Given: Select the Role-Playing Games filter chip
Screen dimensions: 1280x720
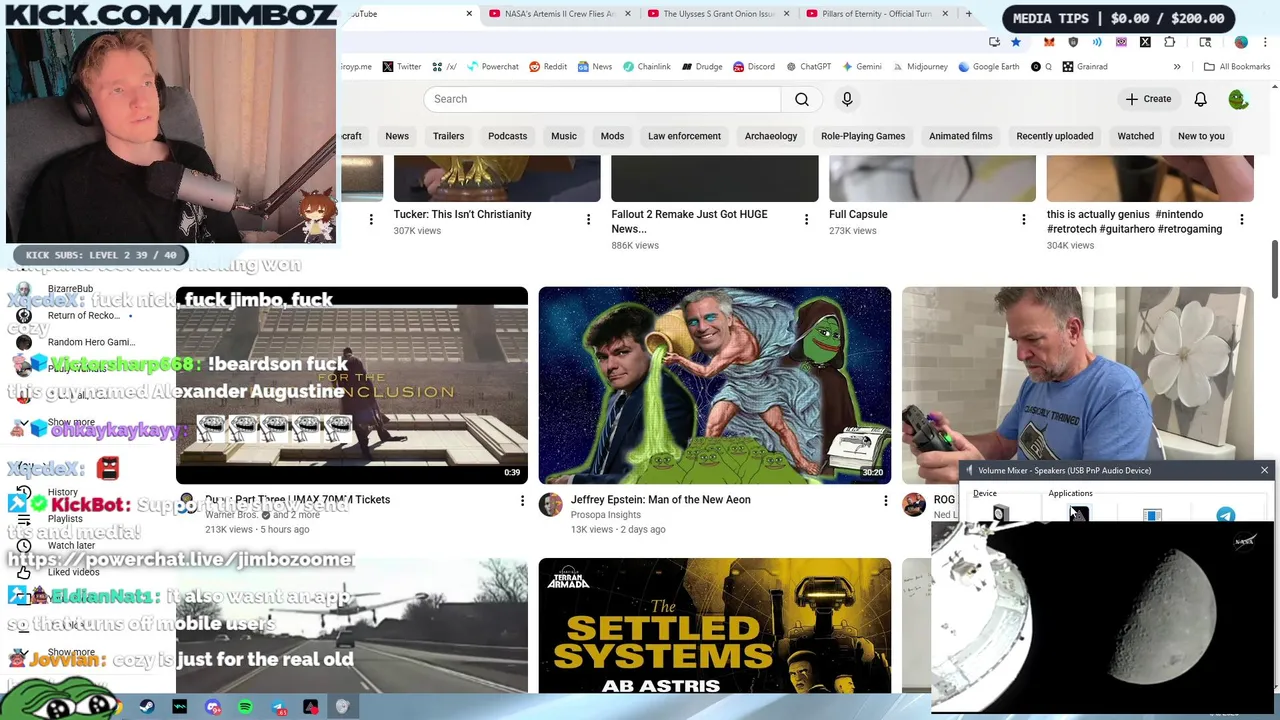Looking at the screenshot, I should coord(863,136).
